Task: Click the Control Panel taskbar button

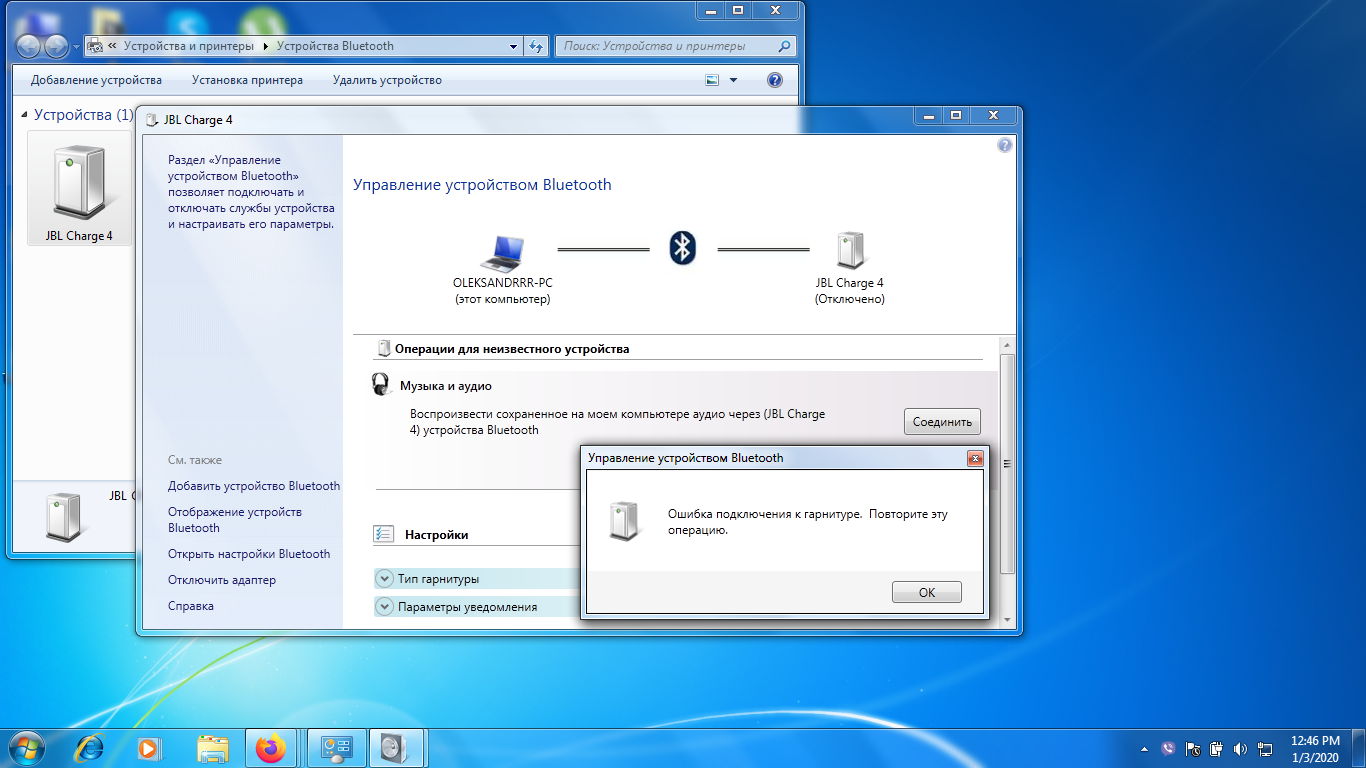Action: (335, 748)
